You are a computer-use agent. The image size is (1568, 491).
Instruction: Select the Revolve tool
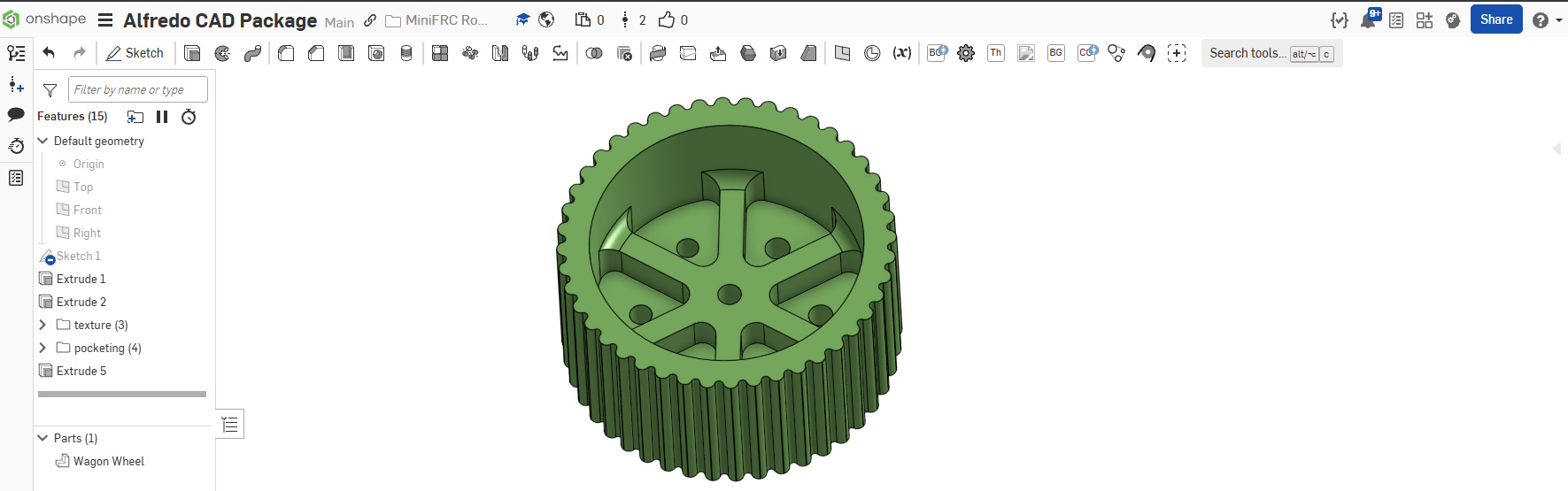tap(222, 53)
